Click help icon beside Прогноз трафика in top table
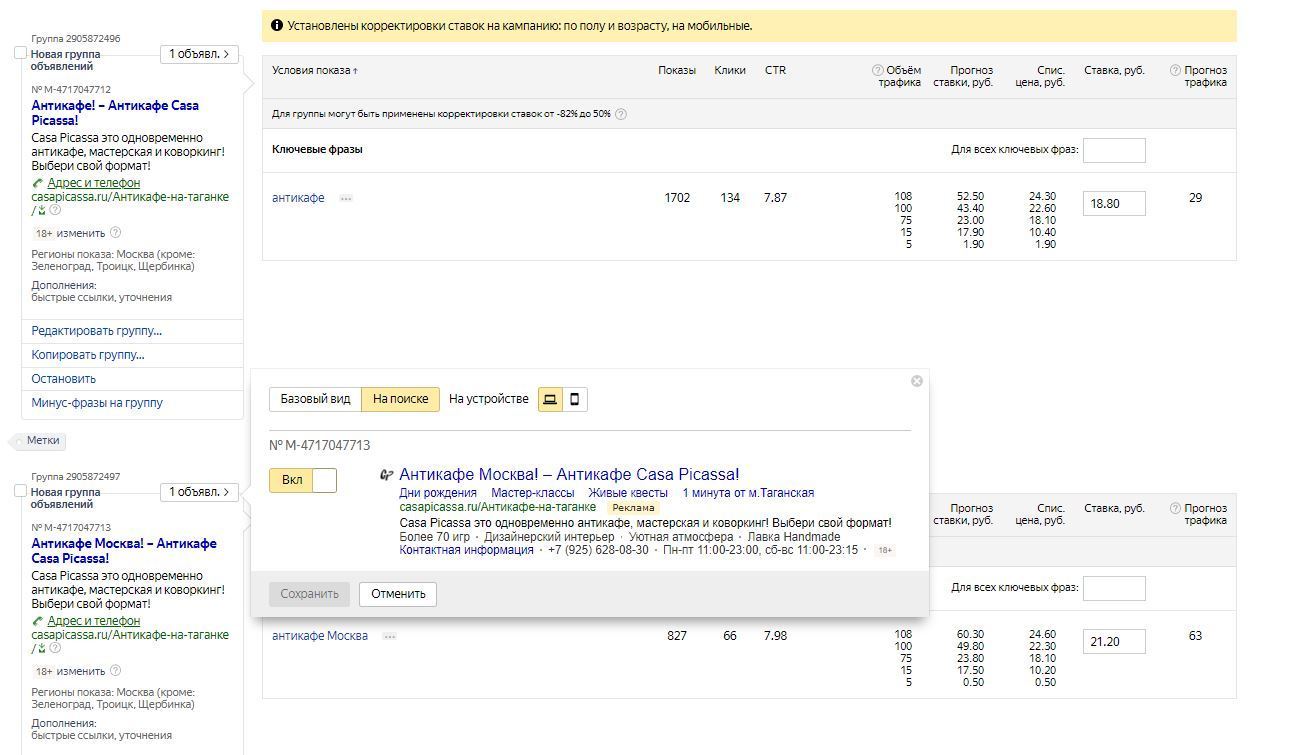 pos(1176,70)
